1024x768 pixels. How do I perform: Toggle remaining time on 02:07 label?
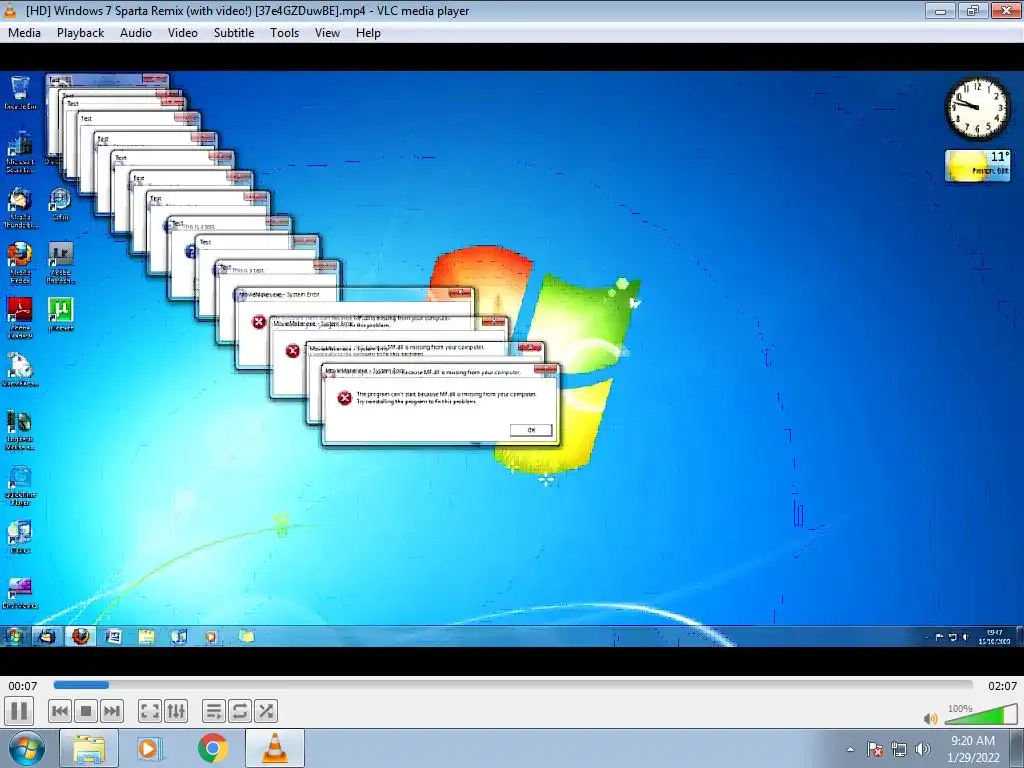[x=1002, y=686]
